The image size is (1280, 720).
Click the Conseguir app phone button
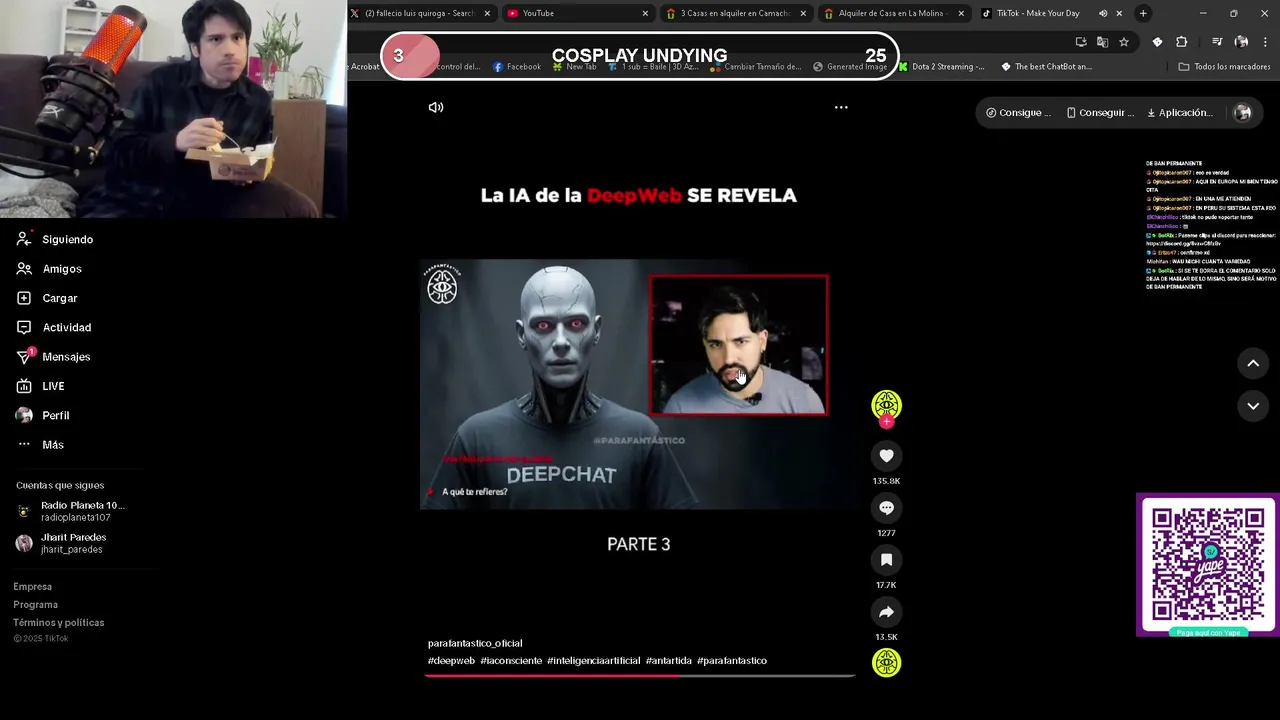coord(1100,113)
